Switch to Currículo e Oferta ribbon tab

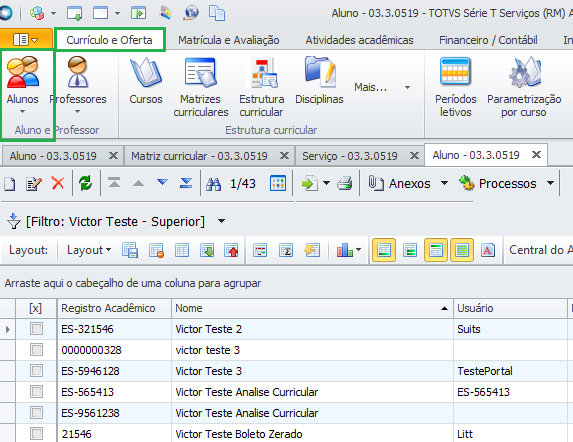pyautogui.click(x=109, y=40)
